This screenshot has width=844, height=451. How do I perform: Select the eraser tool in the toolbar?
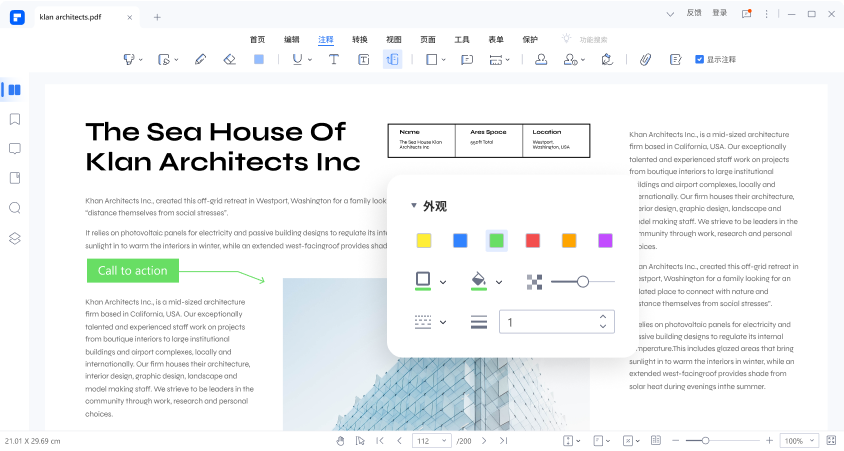click(229, 60)
